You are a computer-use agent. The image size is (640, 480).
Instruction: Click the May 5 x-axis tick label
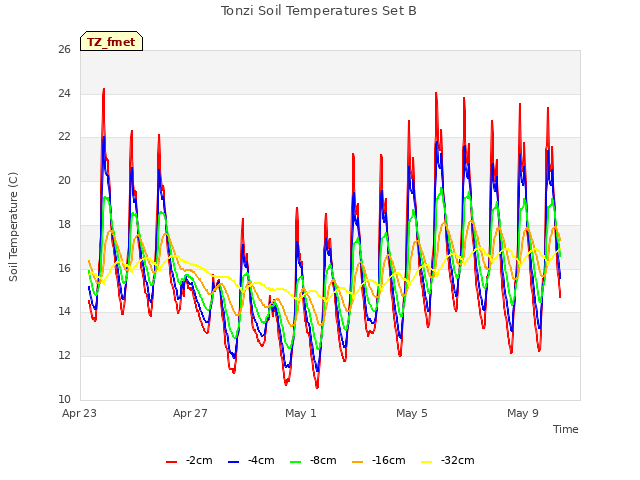[412, 413]
